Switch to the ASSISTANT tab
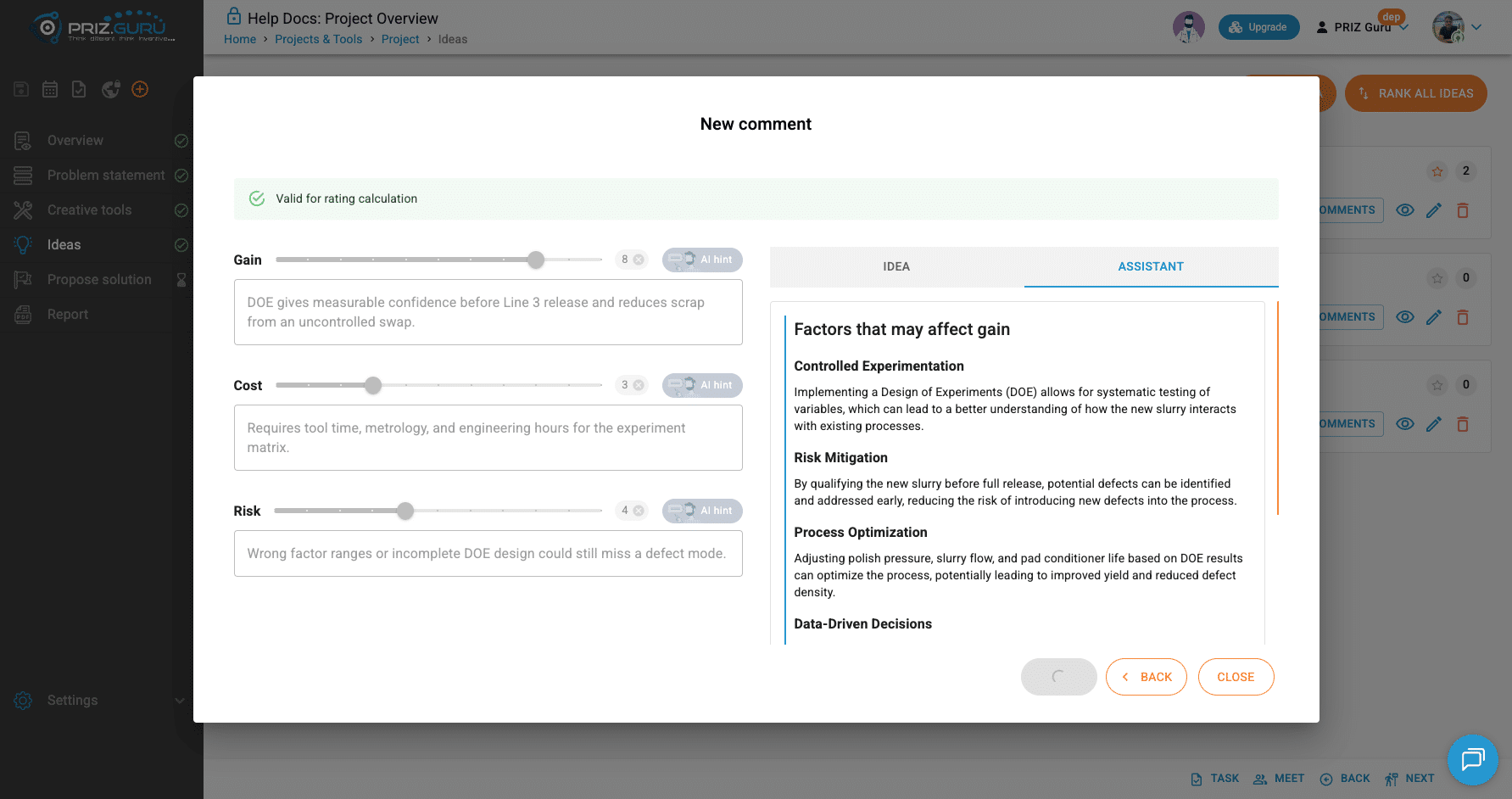1512x799 pixels. [1151, 266]
